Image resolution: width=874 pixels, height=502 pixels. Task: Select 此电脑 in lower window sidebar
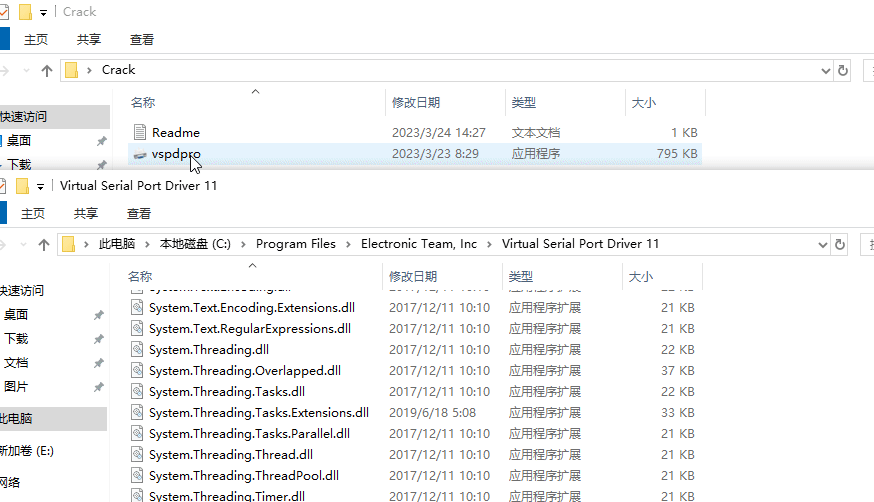pyautogui.click(x=16, y=418)
